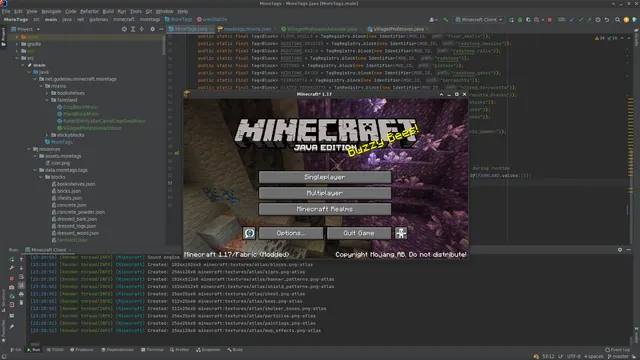The width and height of the screenshot is (640, 360).
Task: Toggle soft-wrap icon in Run console
Action: click(21, 277)
